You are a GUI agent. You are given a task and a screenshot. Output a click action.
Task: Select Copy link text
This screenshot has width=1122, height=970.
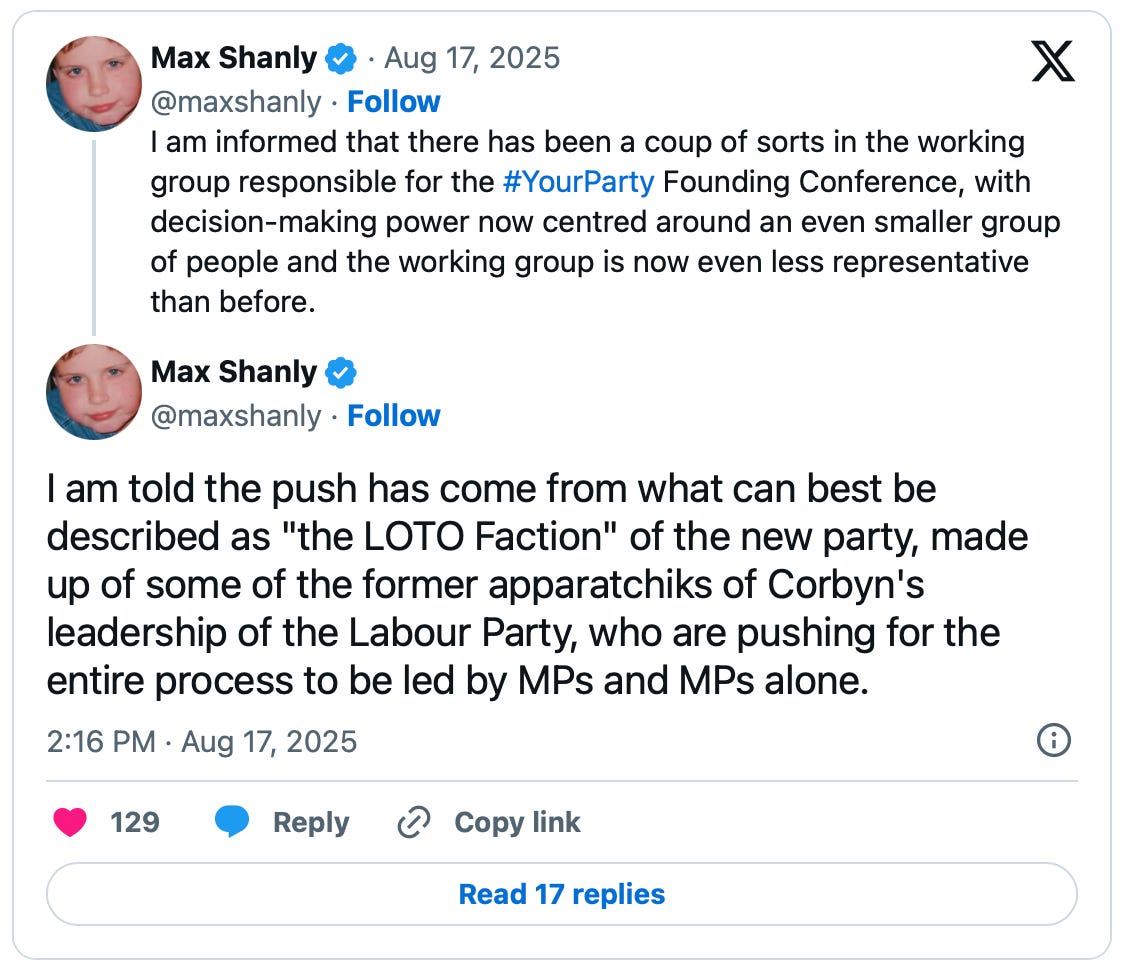click(x=517, y=823)
